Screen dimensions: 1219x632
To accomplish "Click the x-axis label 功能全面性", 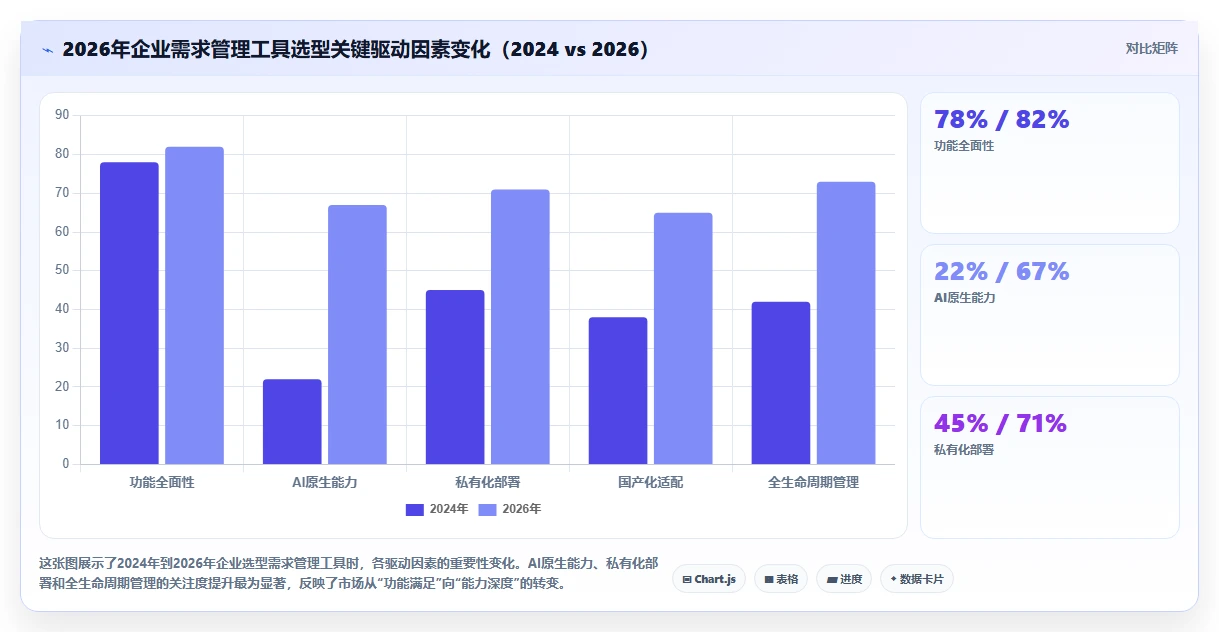I will coord(162,482).
